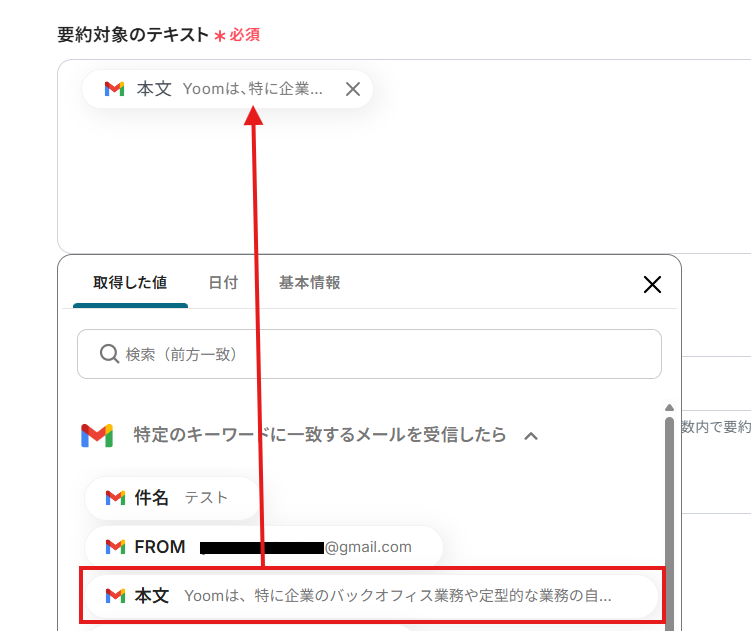Click the scrollbar up arrow in the list
Screen dimensions: 751x631
[669, 408]
